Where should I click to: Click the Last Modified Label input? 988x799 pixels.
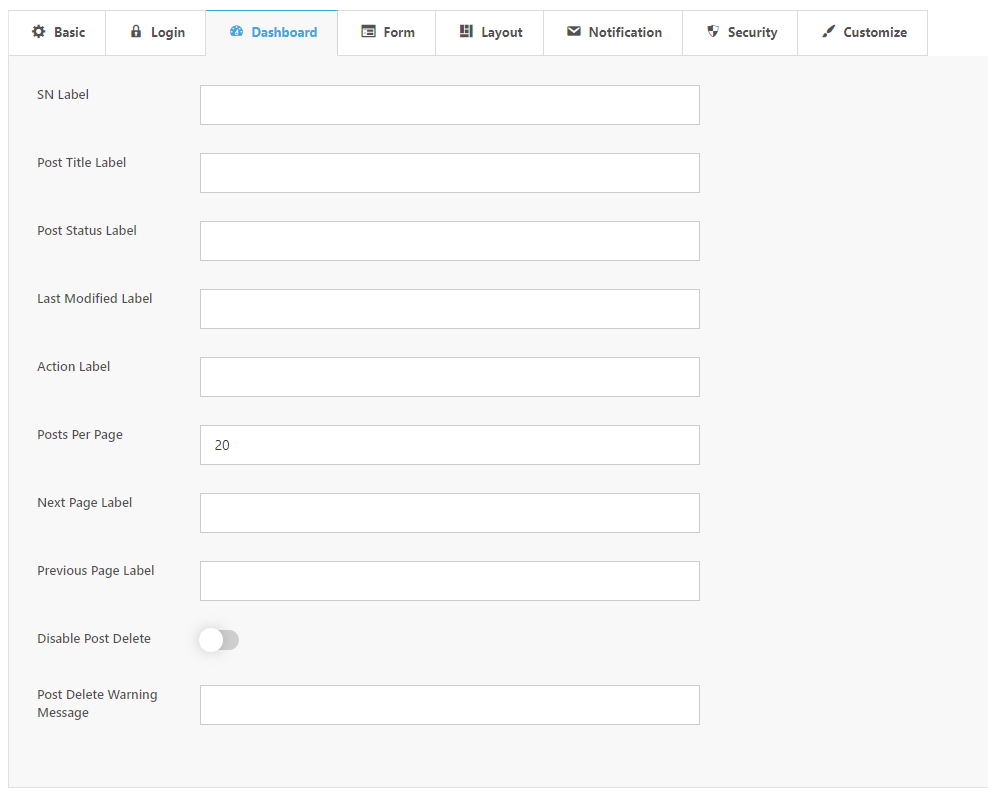(x=449, y=309)
